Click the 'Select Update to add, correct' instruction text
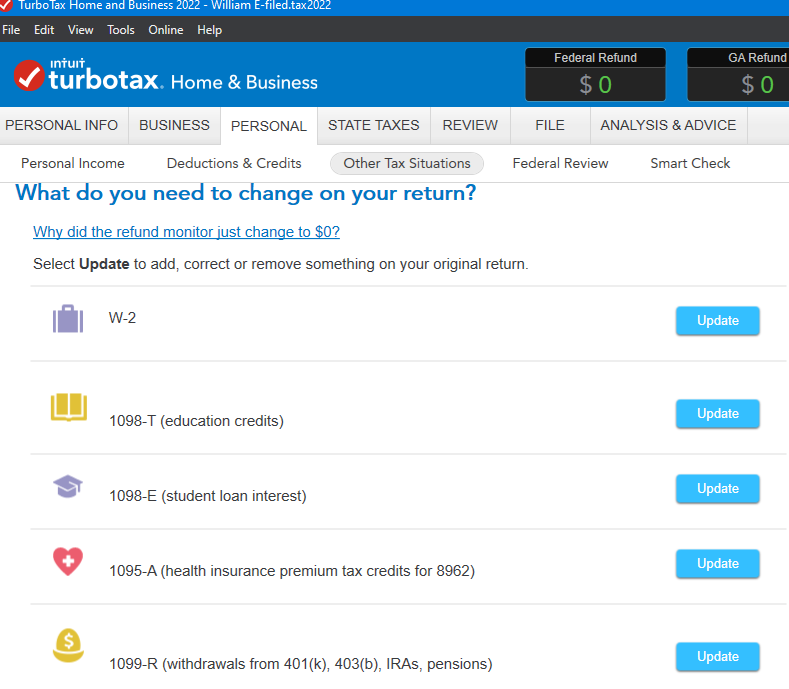The width and height of the screenshot is (789, 689). [x=281, y=264]
